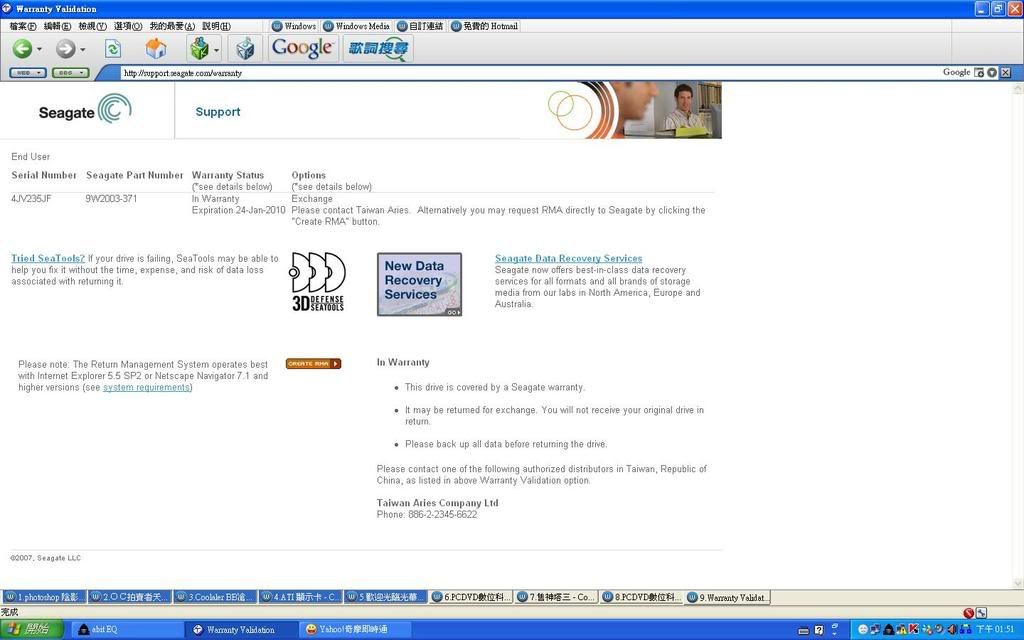The image size is (1024, 640).
Task: Open the 檢視(V) menu
Action: 92,26
